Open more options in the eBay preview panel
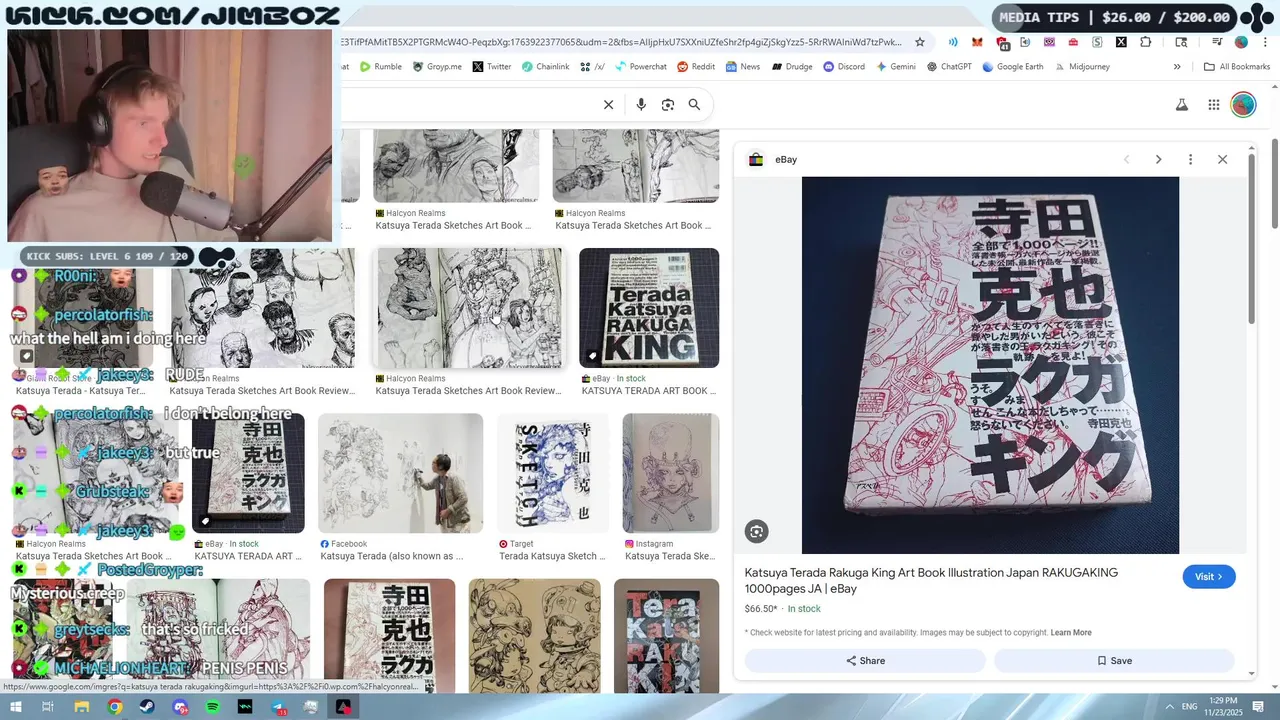This screenshot has width=1280, height=720. point(1190,160)
